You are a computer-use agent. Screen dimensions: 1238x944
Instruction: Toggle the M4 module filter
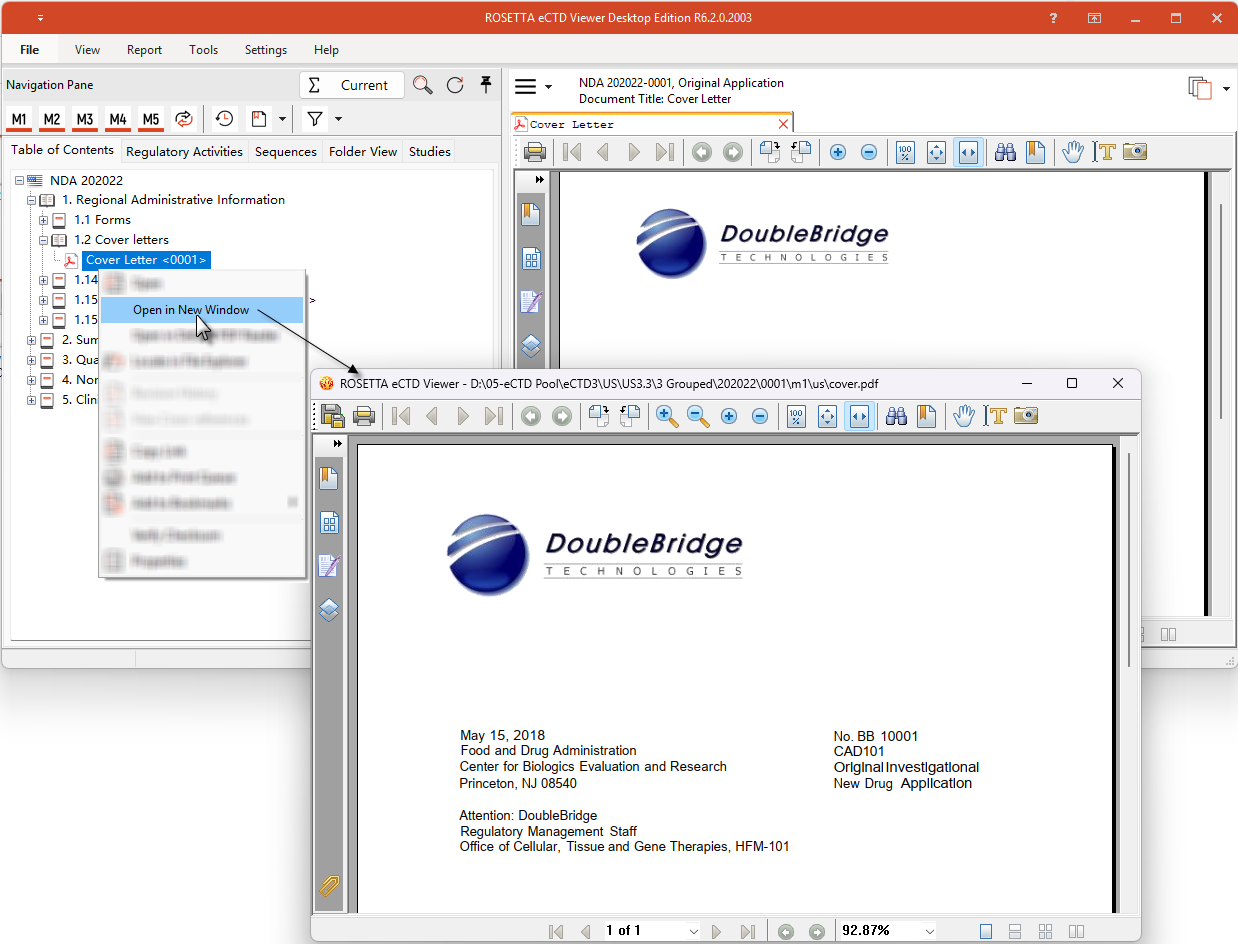tap(118, 119)
